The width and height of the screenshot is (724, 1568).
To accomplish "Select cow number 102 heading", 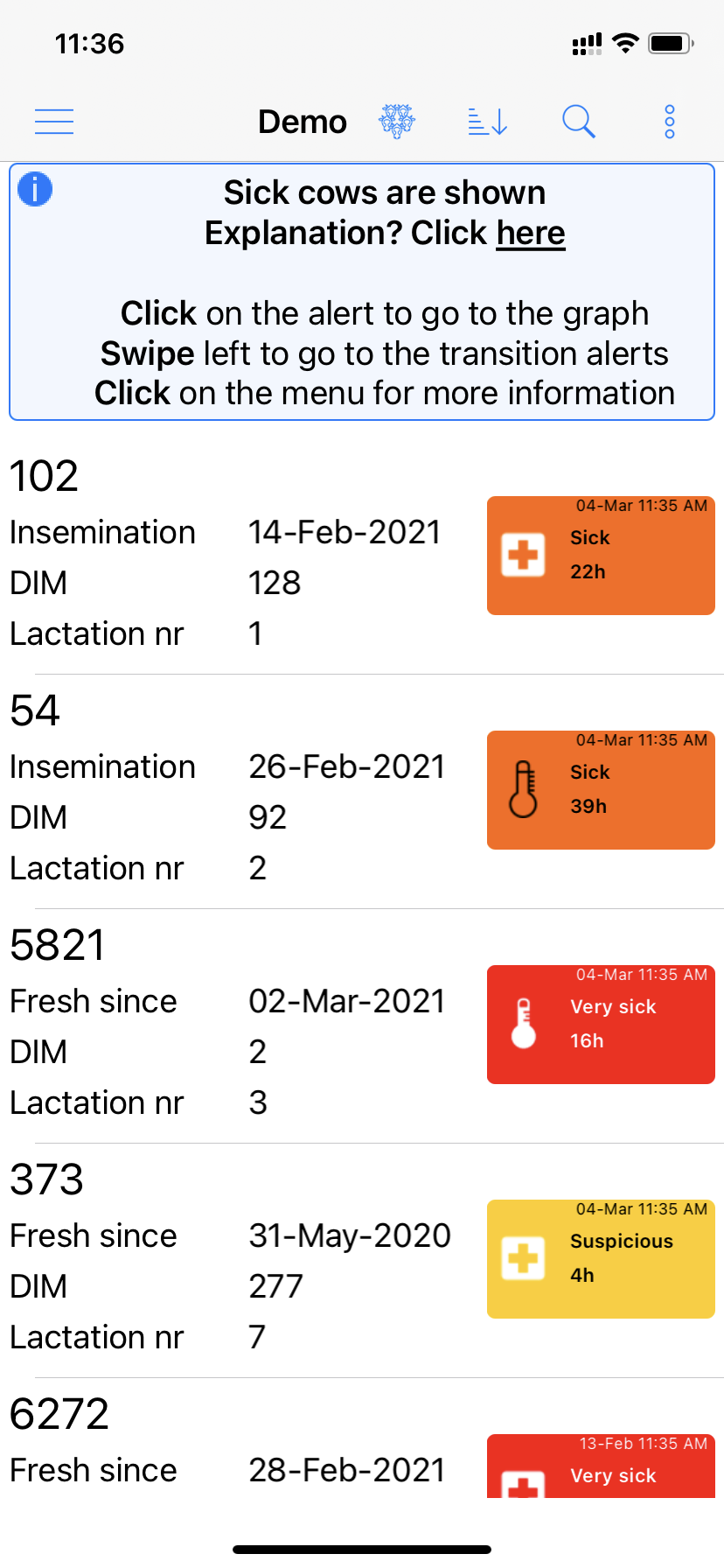I will (44, 476).
